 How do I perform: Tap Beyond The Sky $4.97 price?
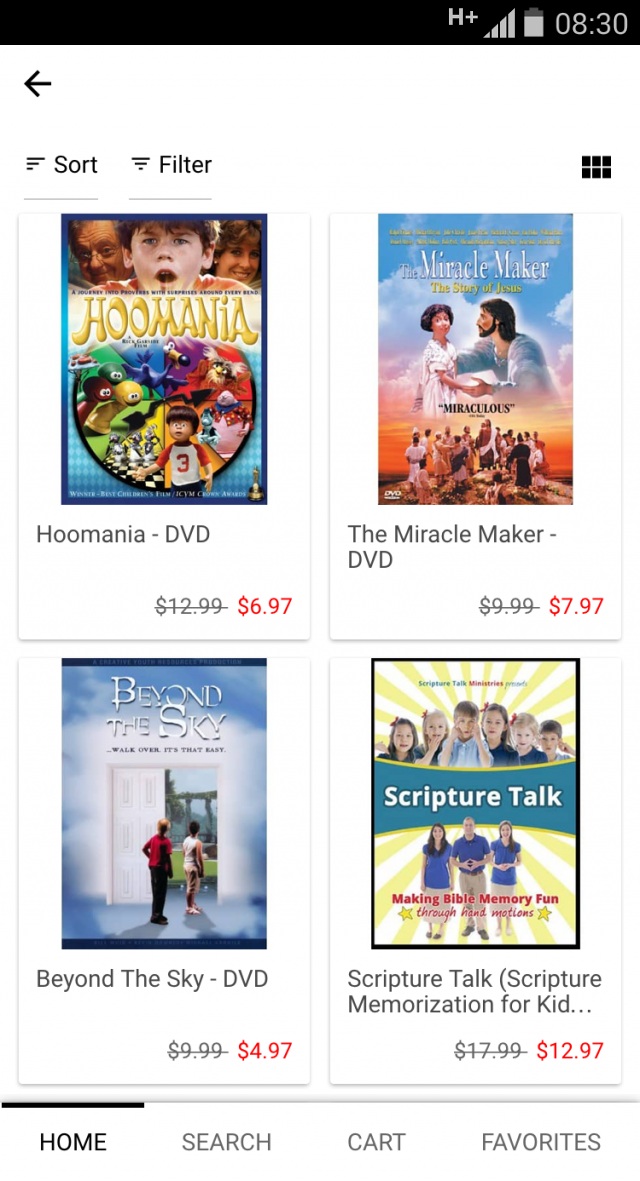click(x=264, y=1050)
